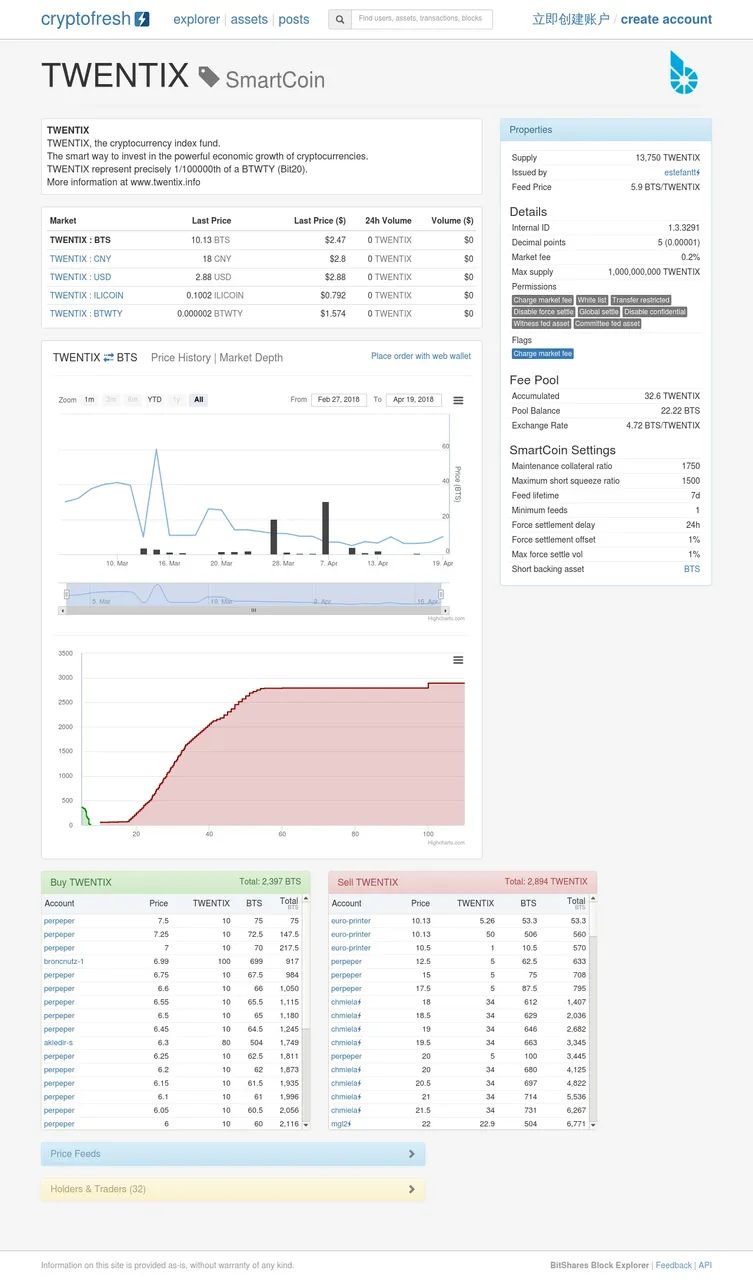Expand the Price Feeds panel
Screen dimensions: 753x1280
pos(233,1154)
